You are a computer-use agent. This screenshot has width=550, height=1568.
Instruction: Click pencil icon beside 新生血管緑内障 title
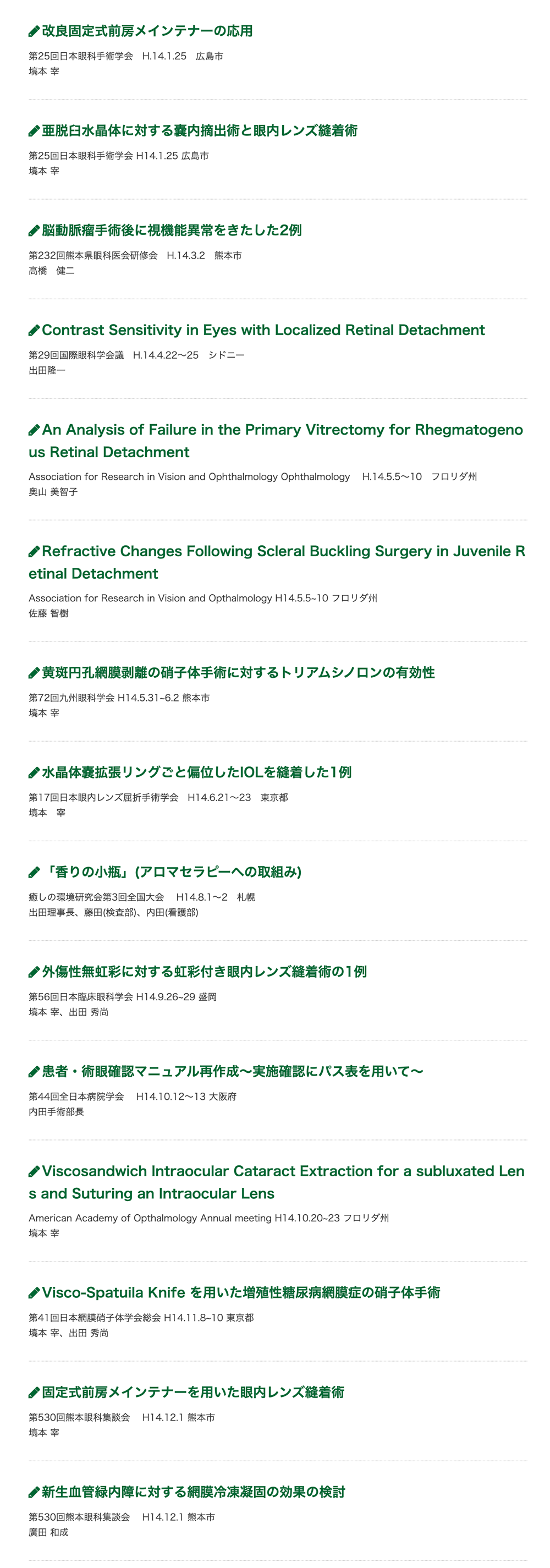tap(34, 1493)
